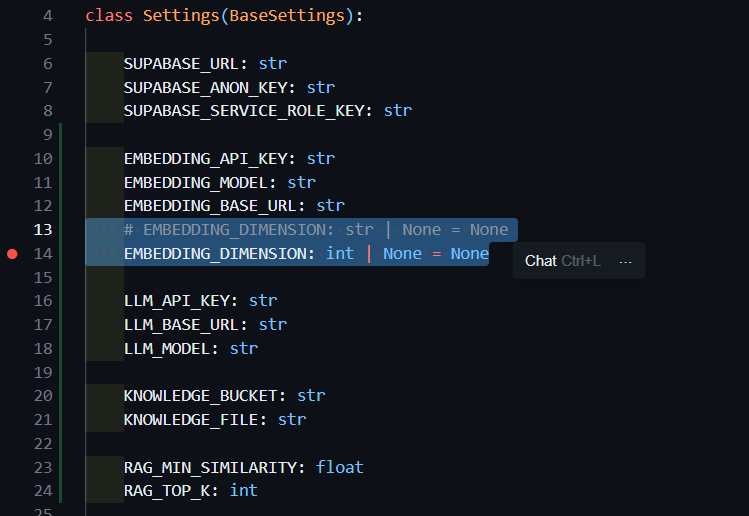Click the str type after KNOWLEDGE_FILE
Image resolution: width=749 pixels, height=516 pixels.
[x=292, y=420]
